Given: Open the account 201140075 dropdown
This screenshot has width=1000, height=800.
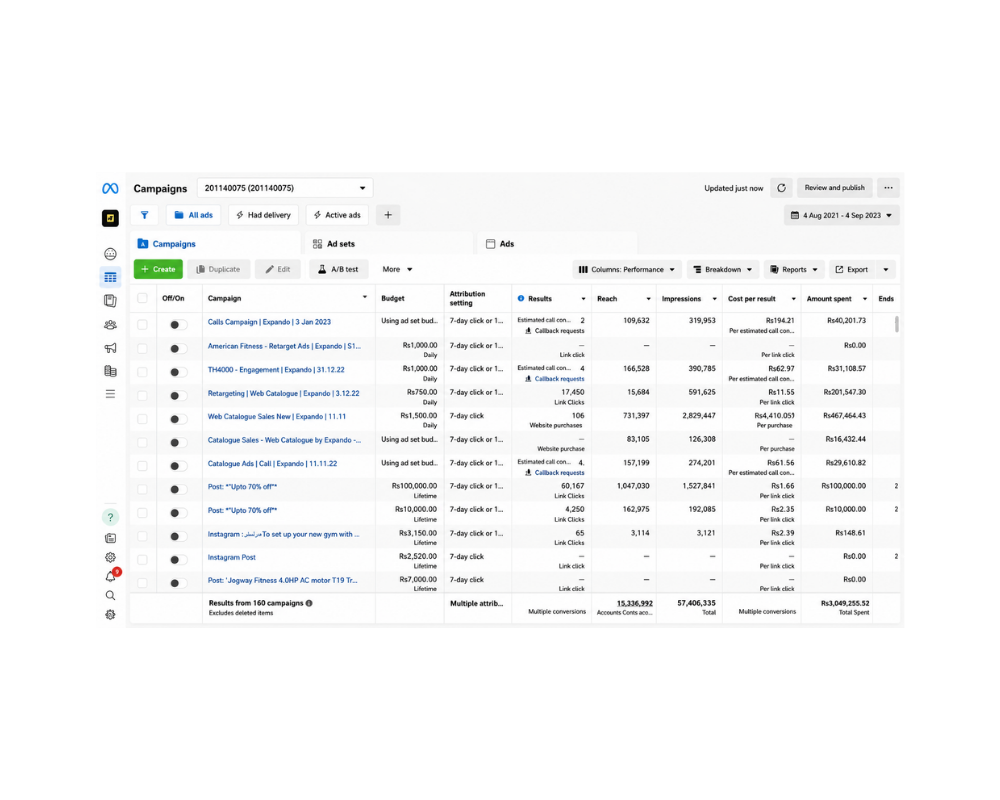Looking at the screenshot, I should click(285, 188).
